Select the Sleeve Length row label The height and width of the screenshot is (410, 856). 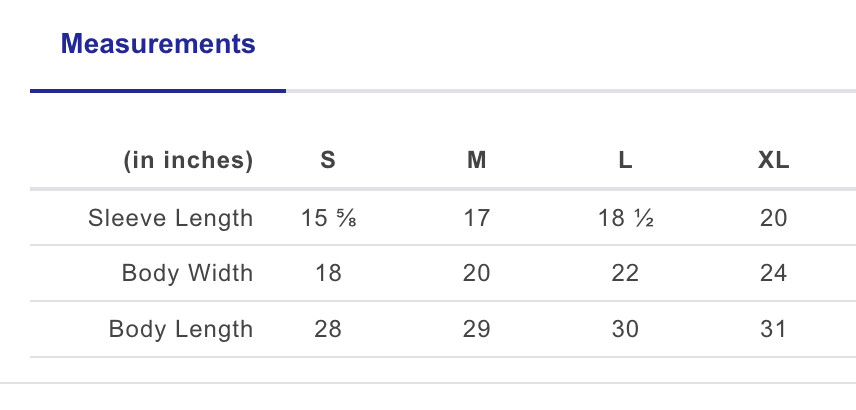[171, 218]
